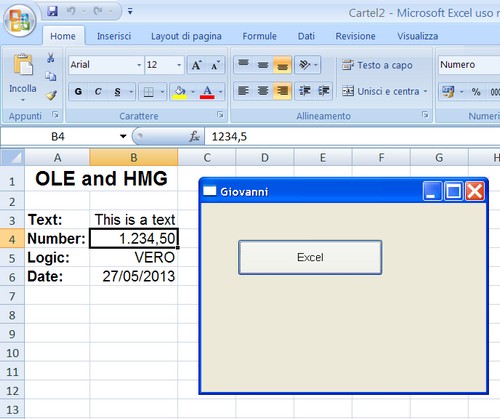500x419 pixels.
Task: Switch to the Home ribbon tab
Action: click(x=63, y=36)
